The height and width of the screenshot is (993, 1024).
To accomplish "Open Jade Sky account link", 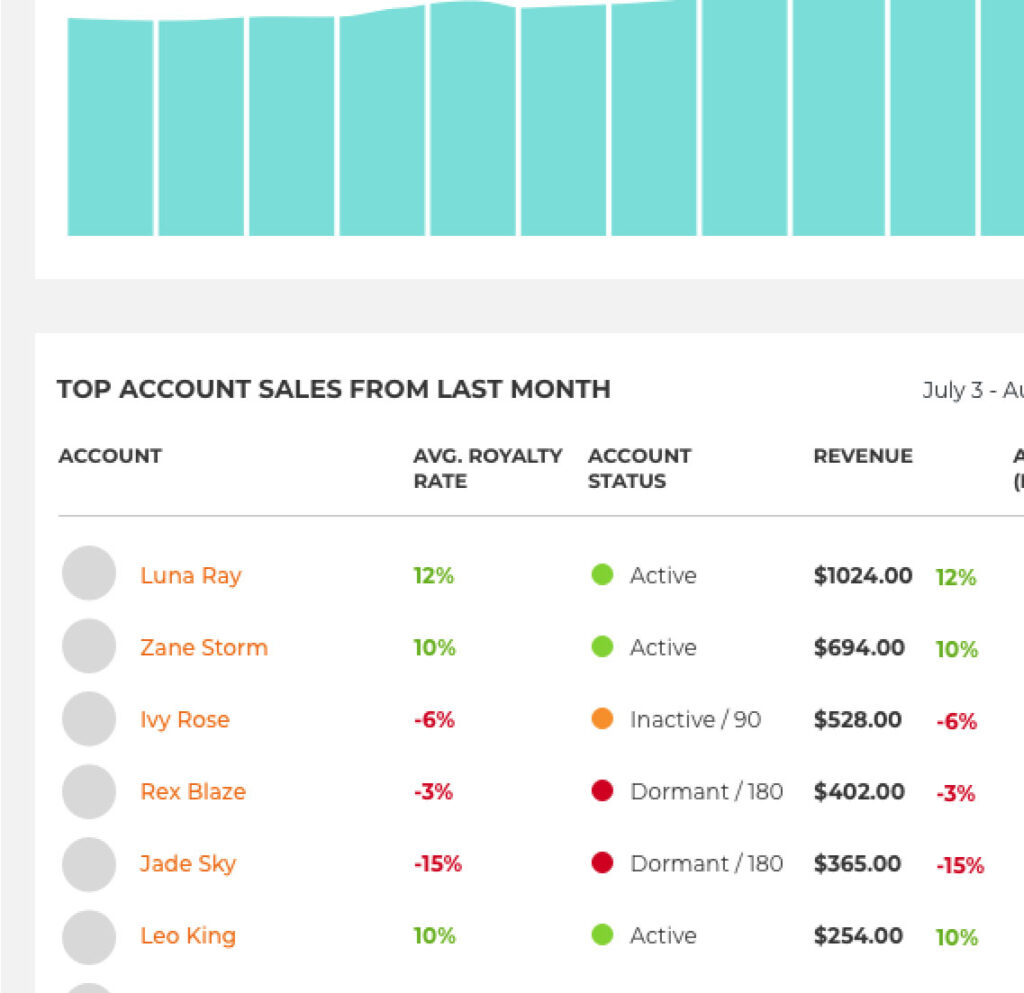I will (188, 864).
